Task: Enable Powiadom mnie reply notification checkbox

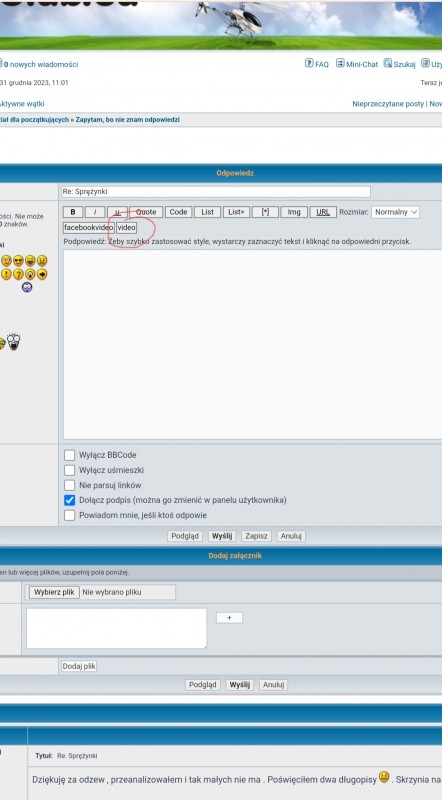Action: 69,515
